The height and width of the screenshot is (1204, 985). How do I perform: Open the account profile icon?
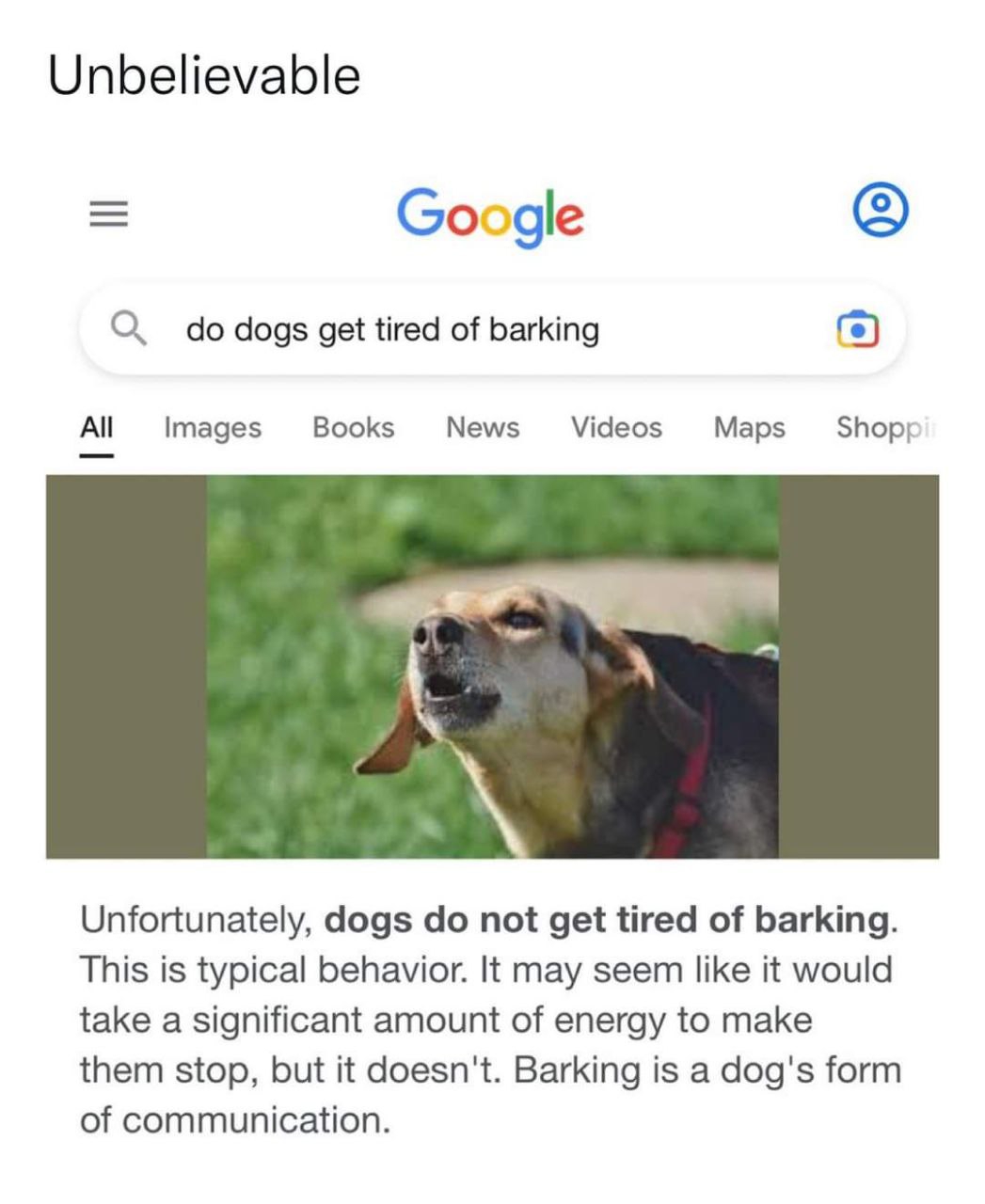coord(880,210)
